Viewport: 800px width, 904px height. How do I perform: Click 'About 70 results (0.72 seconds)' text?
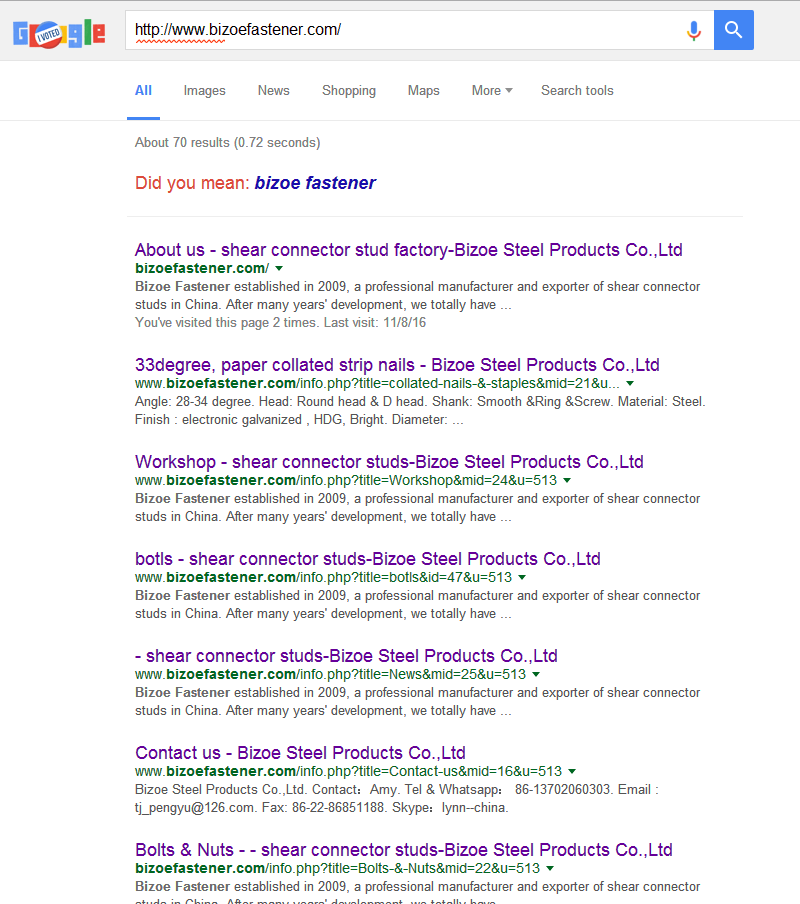click(228, 142)
